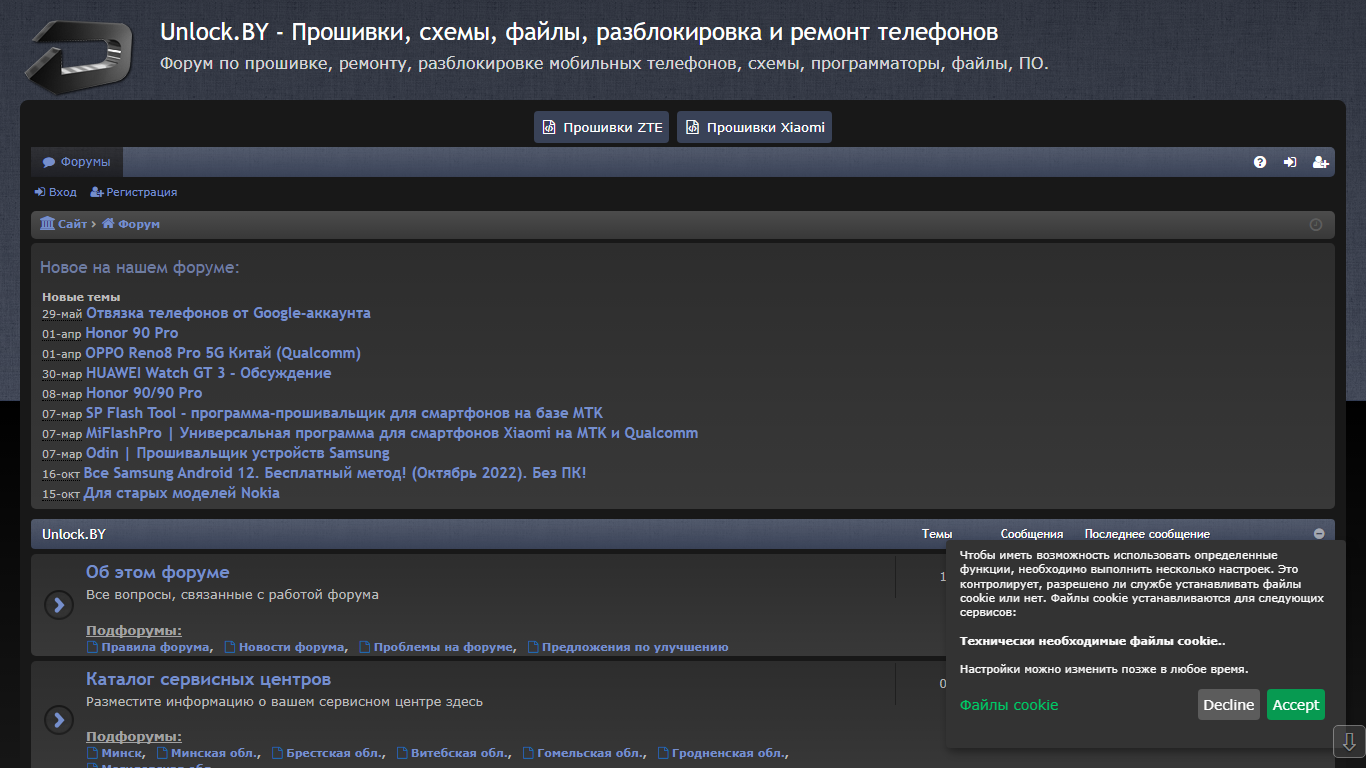Open subforum Гомельская обл.
1366x768 pixels.
(583, 753)
